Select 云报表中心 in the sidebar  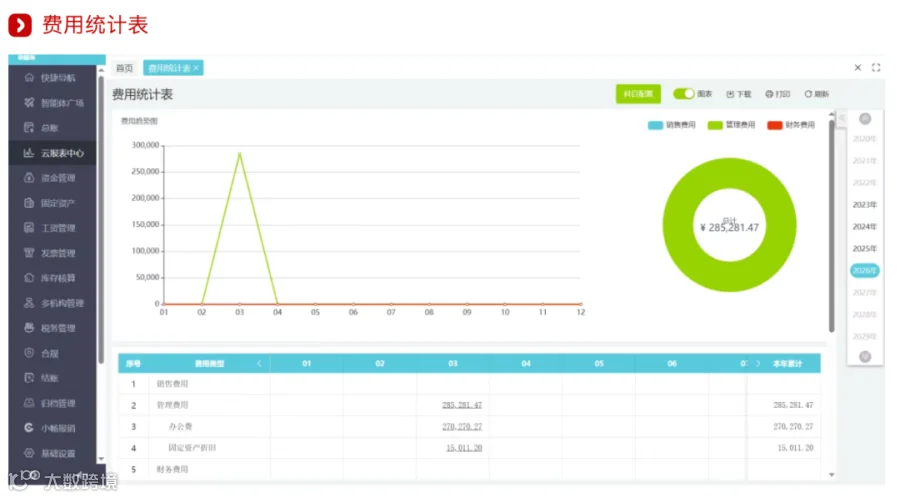(52, 153)
